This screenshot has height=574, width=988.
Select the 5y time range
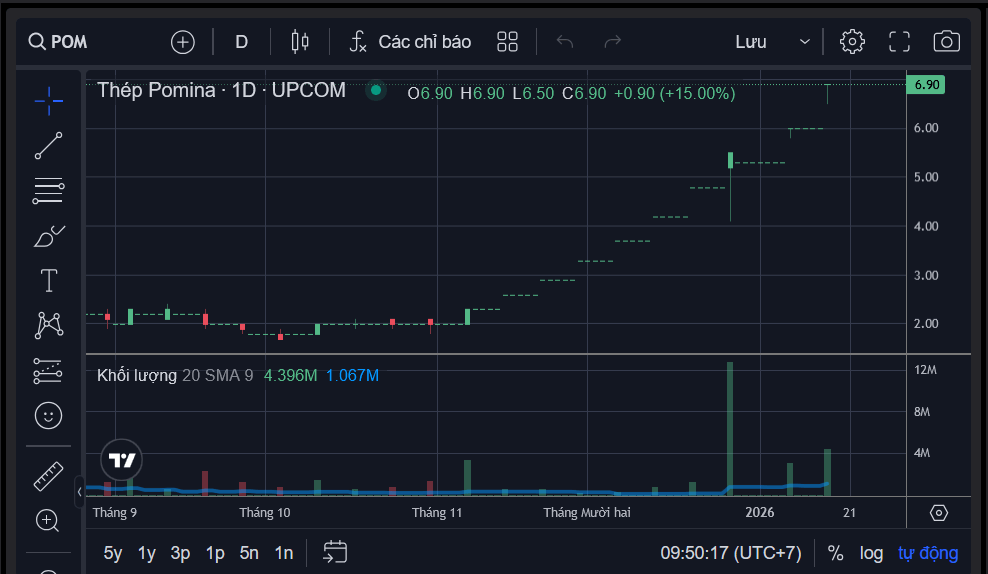coord(113,553)
